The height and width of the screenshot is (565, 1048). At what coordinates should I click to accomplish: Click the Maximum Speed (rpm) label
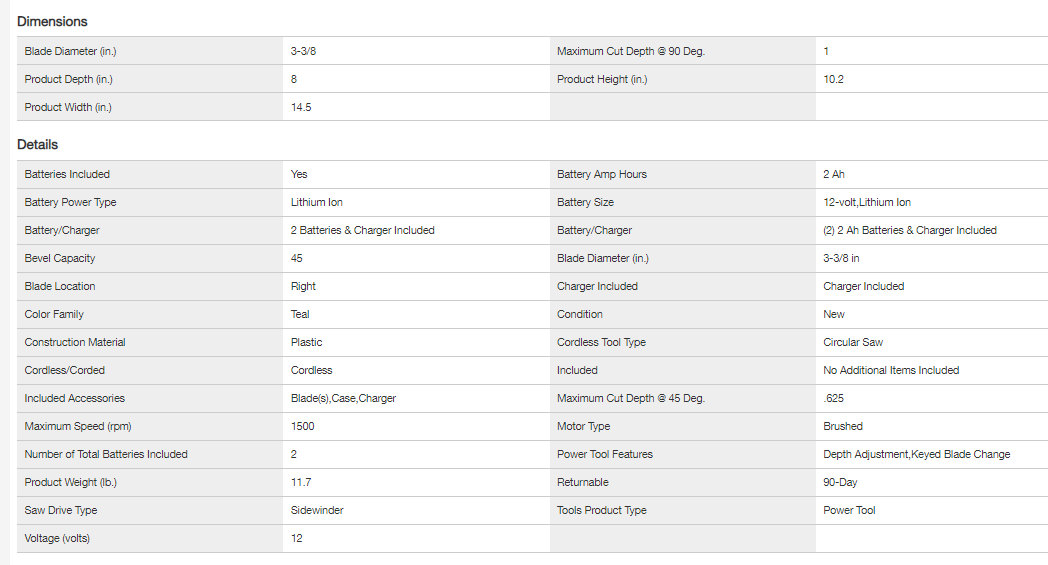coord(73,426)
